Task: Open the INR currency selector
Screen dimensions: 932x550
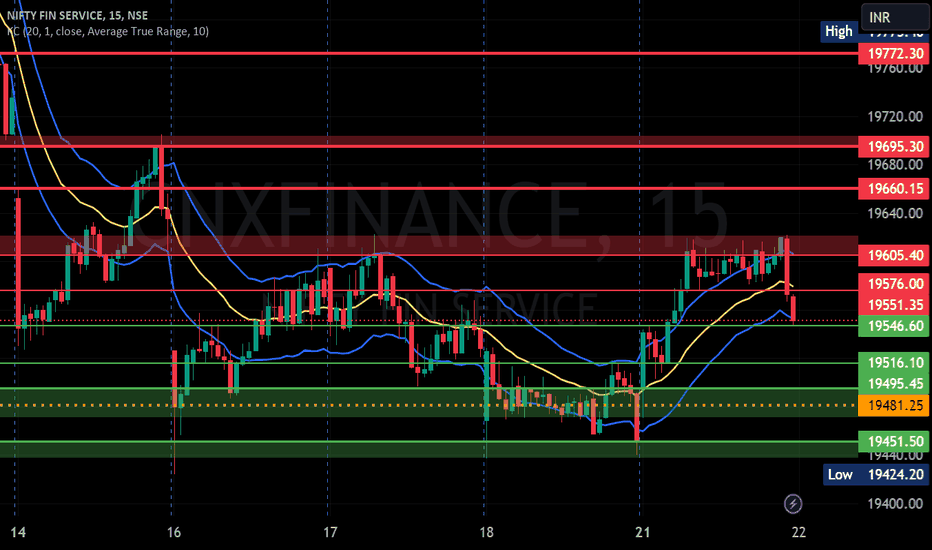Action: tap(896, 17)
